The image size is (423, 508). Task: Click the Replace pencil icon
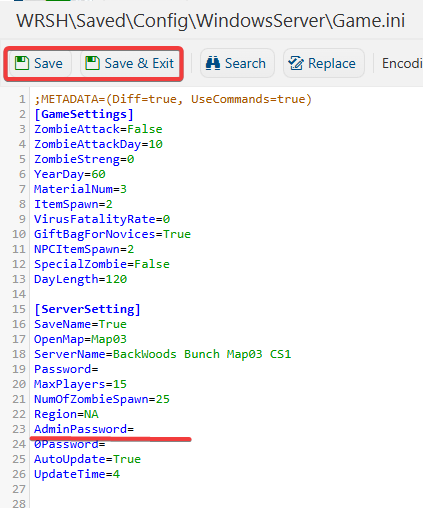[296, 63]
